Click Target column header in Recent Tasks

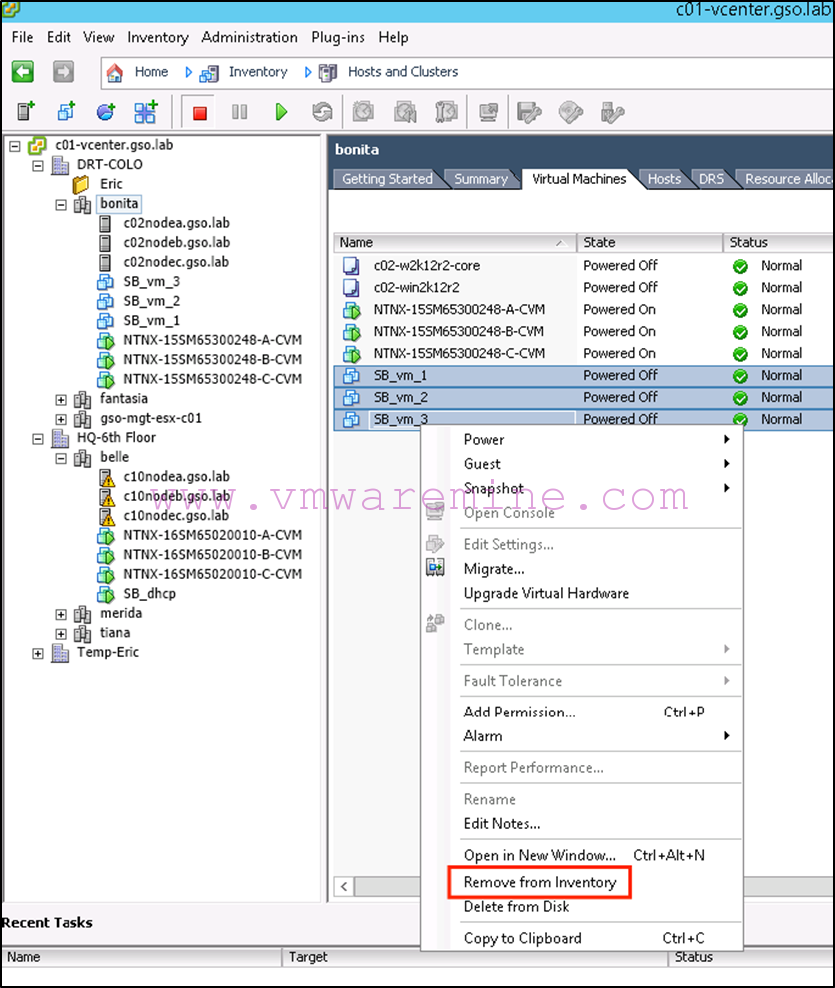tap(475, 957)
